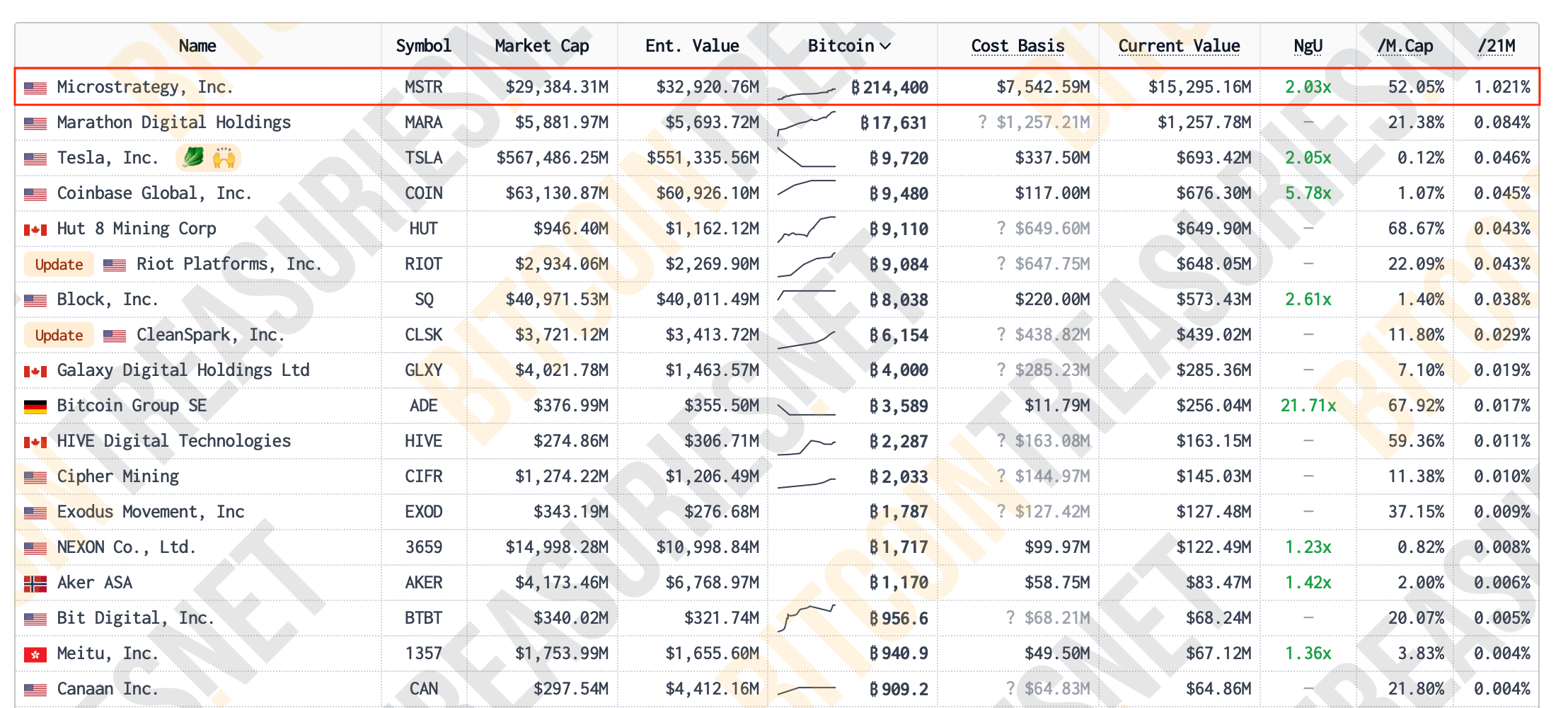Click the US flag next to Riot Platforms, Inc.

coord(115,265)
